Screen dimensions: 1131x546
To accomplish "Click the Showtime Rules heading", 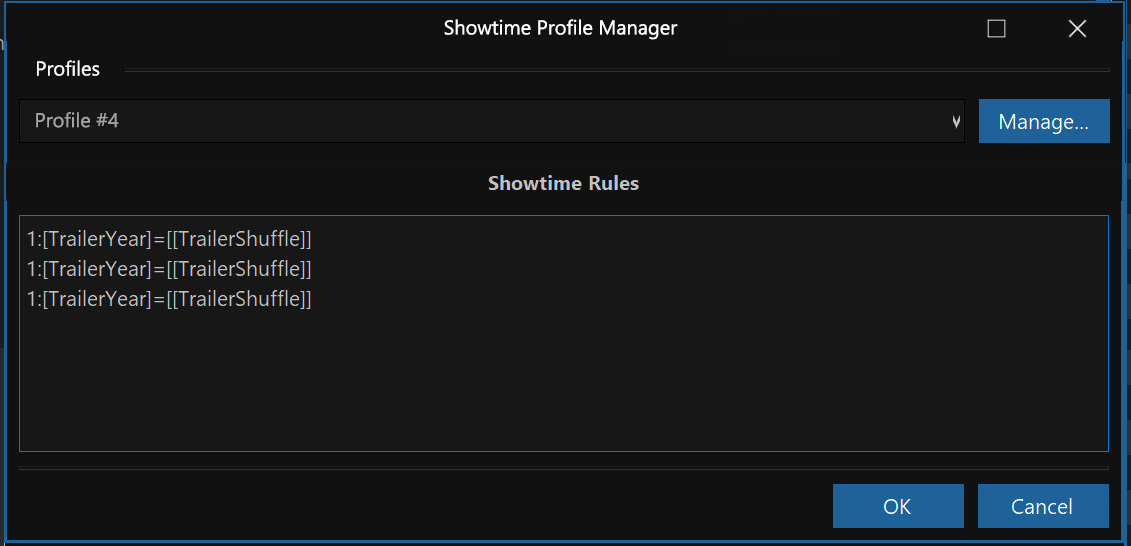I will pos(563,183).
